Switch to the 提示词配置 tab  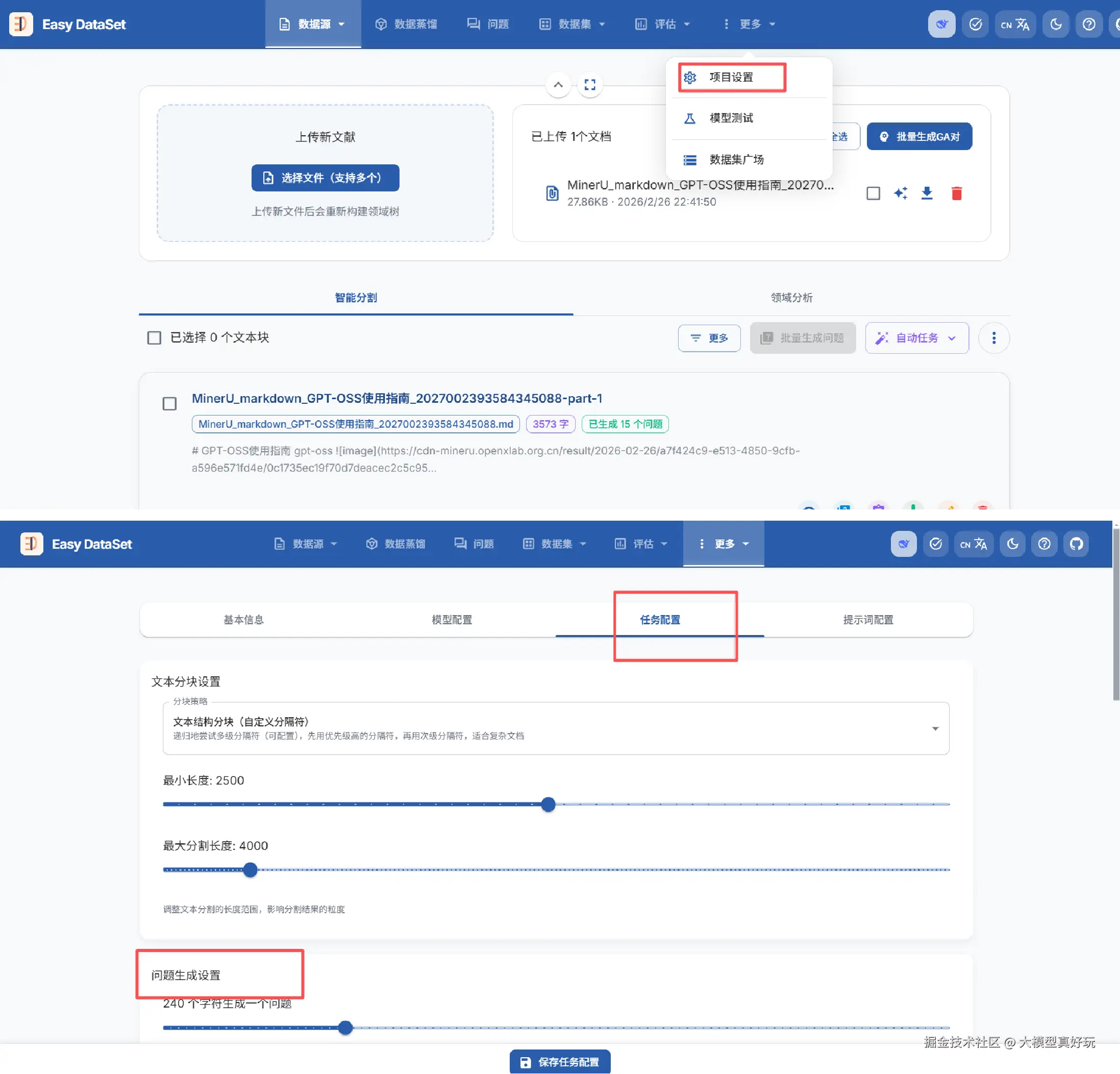[x=867, y=620]
